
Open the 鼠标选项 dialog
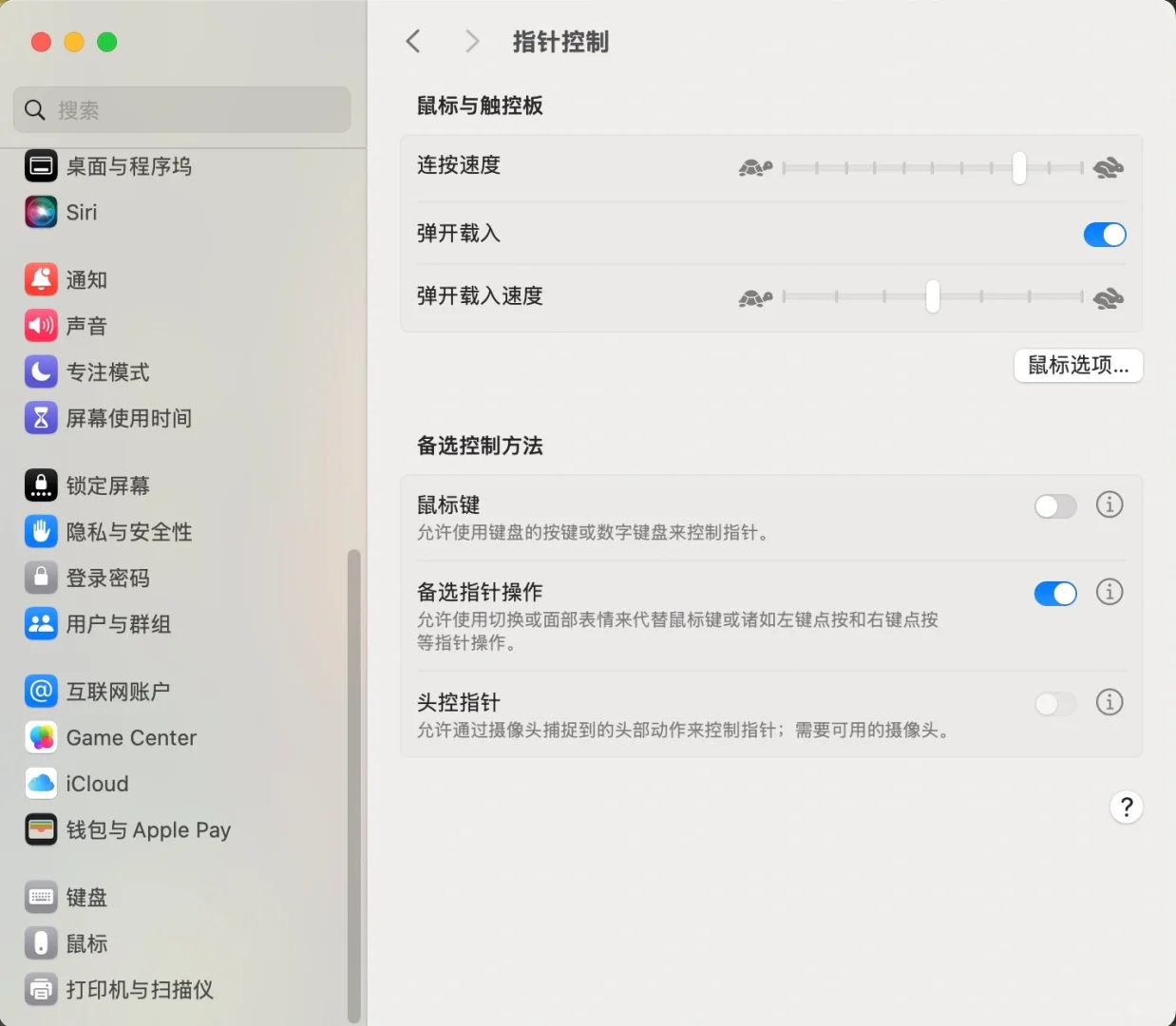[1078, 366]
